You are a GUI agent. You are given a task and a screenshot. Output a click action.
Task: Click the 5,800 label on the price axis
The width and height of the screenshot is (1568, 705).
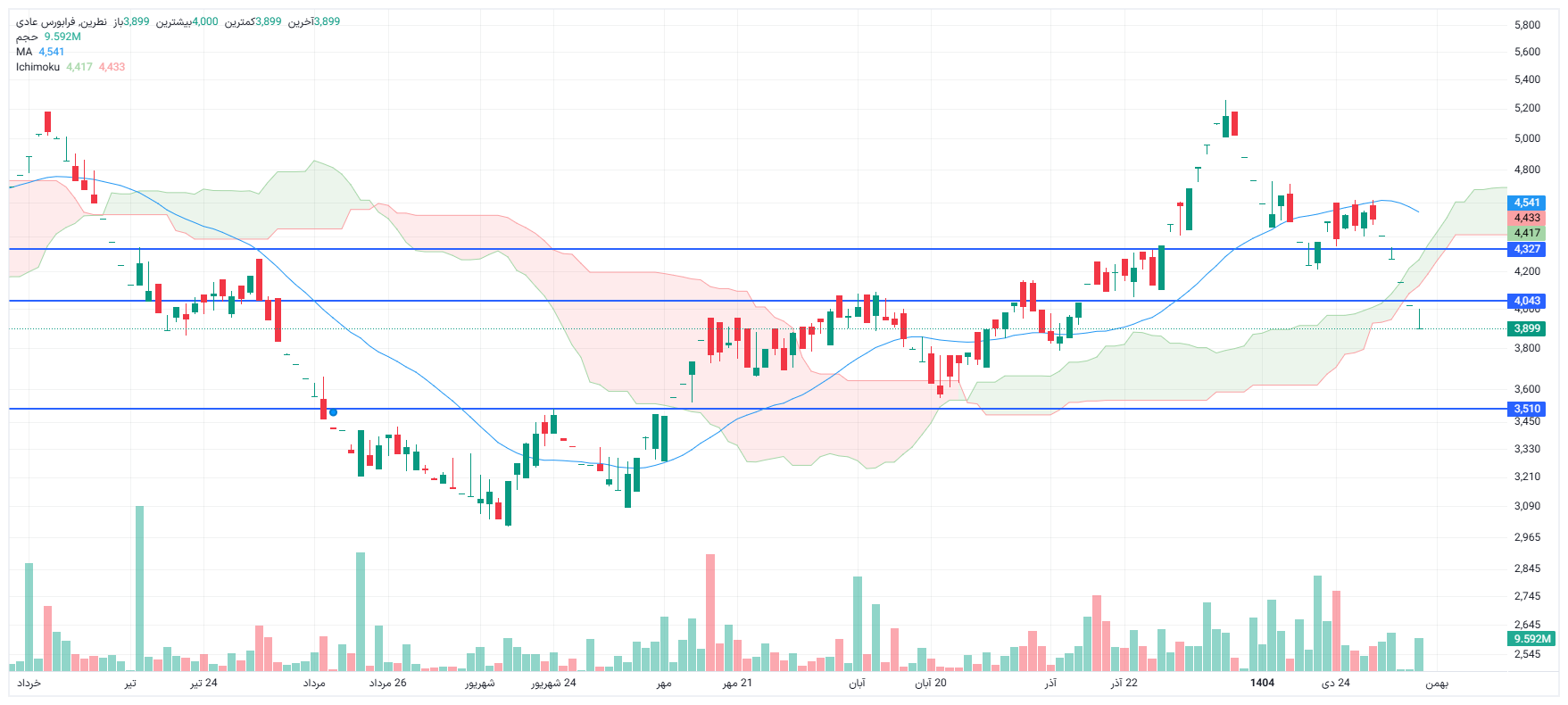click(1527, 25)
